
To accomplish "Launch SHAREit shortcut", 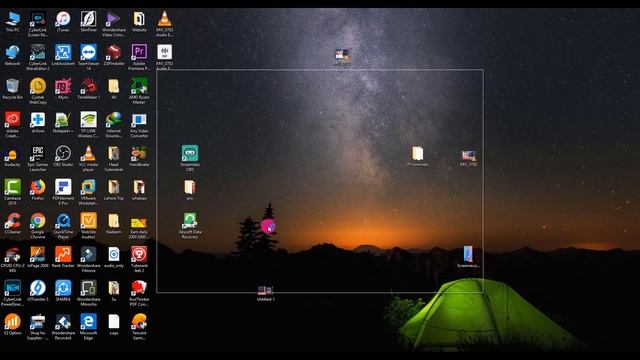I will click(63, 291).
